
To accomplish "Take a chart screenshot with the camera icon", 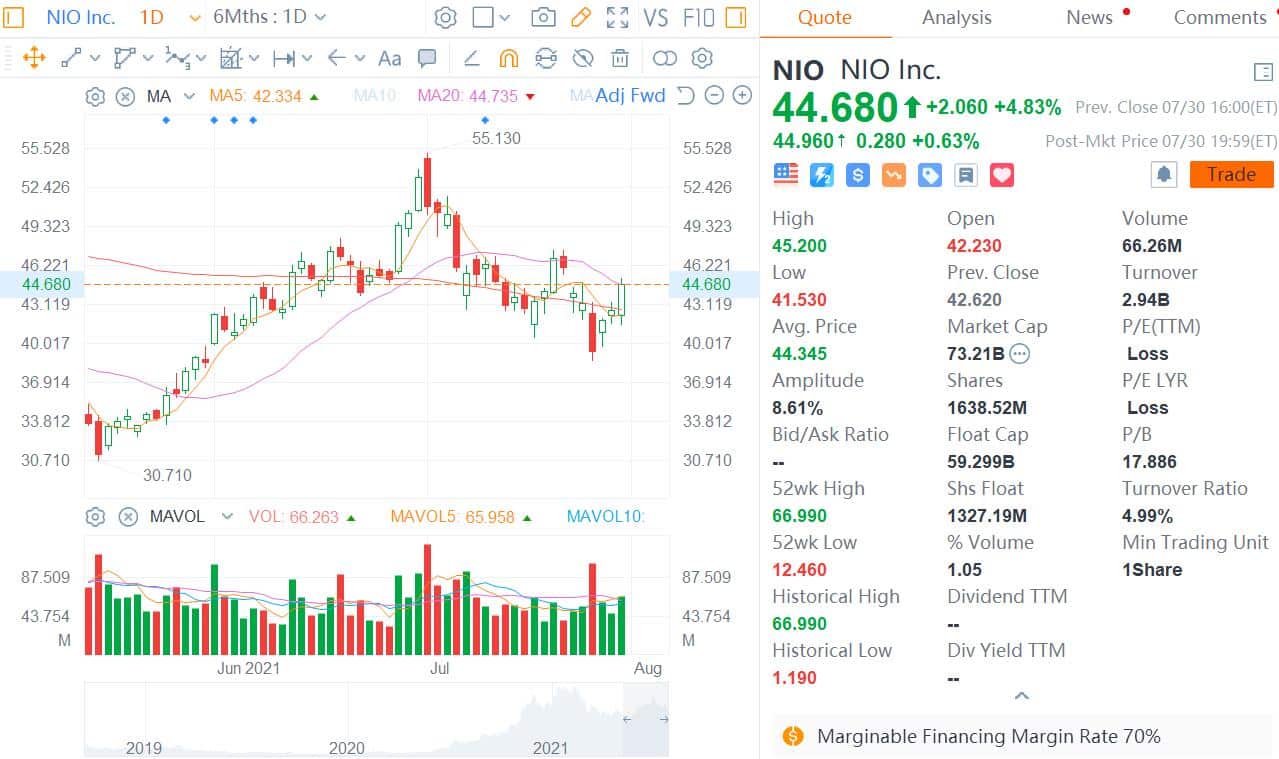I will point(545,17).
